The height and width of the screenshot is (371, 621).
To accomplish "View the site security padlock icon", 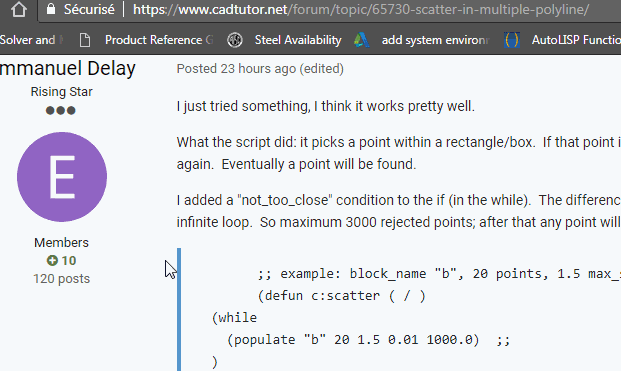I will pos(51,8).
